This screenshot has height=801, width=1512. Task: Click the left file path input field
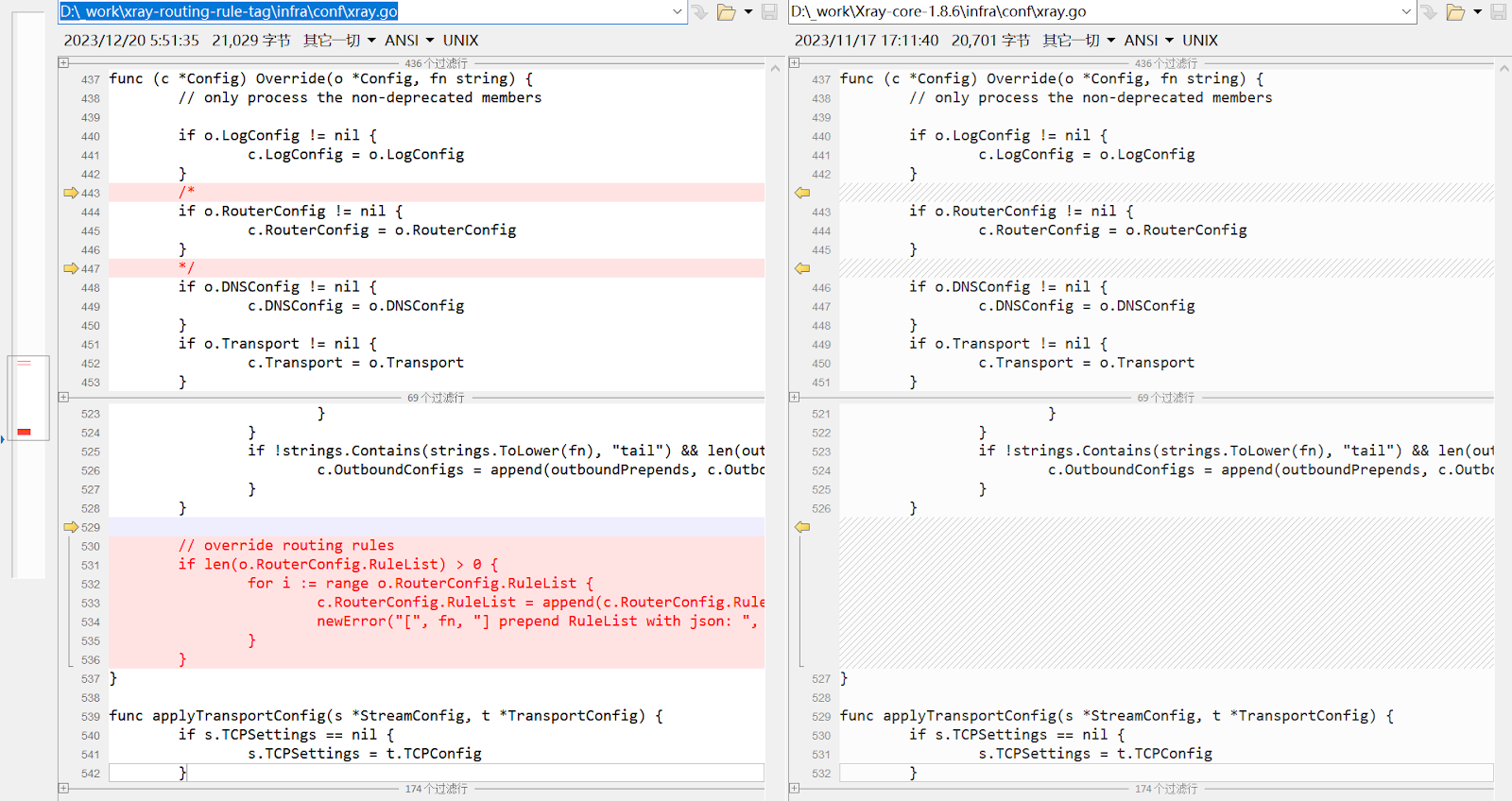click(x=359, y=12)
